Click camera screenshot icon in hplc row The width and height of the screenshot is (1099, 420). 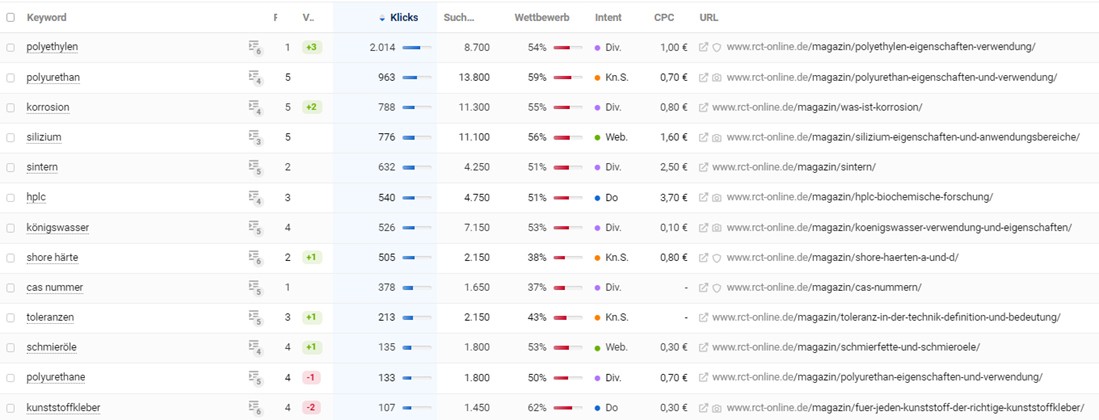(x=717, y=198)
